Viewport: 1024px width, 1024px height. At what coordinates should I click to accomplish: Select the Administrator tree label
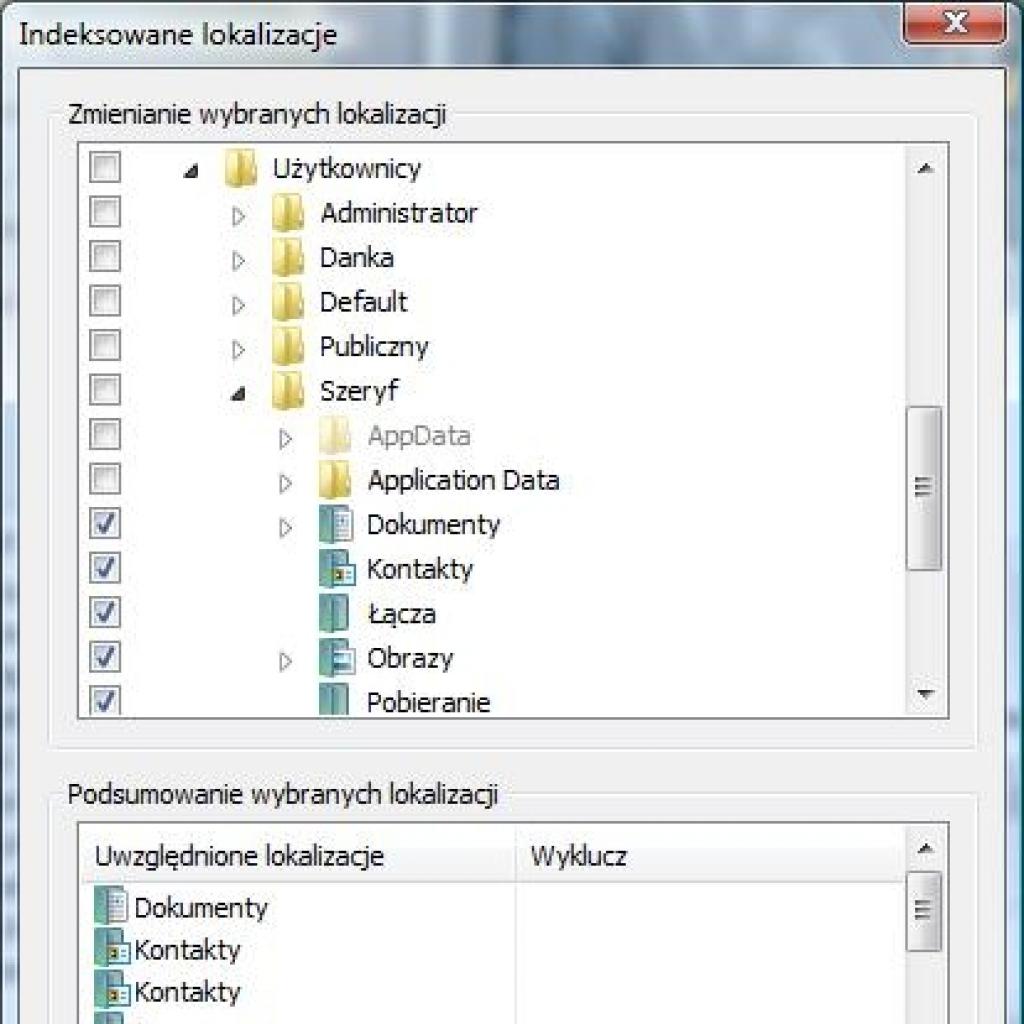(399, 213)
